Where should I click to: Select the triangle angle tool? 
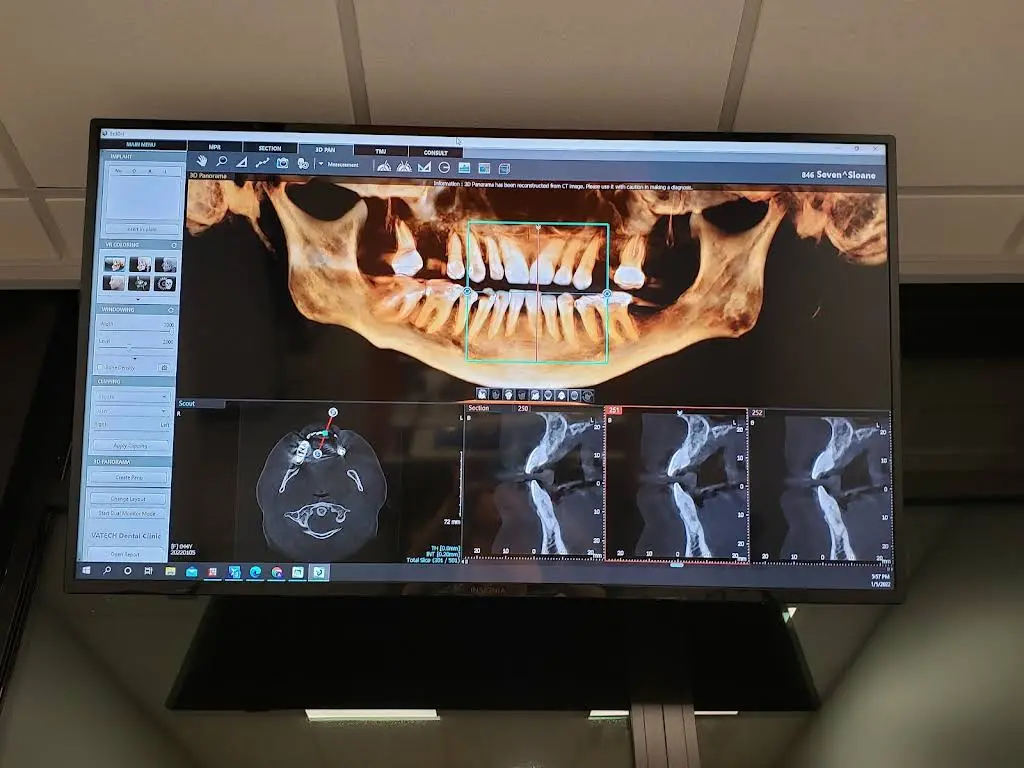coord(242,162)
